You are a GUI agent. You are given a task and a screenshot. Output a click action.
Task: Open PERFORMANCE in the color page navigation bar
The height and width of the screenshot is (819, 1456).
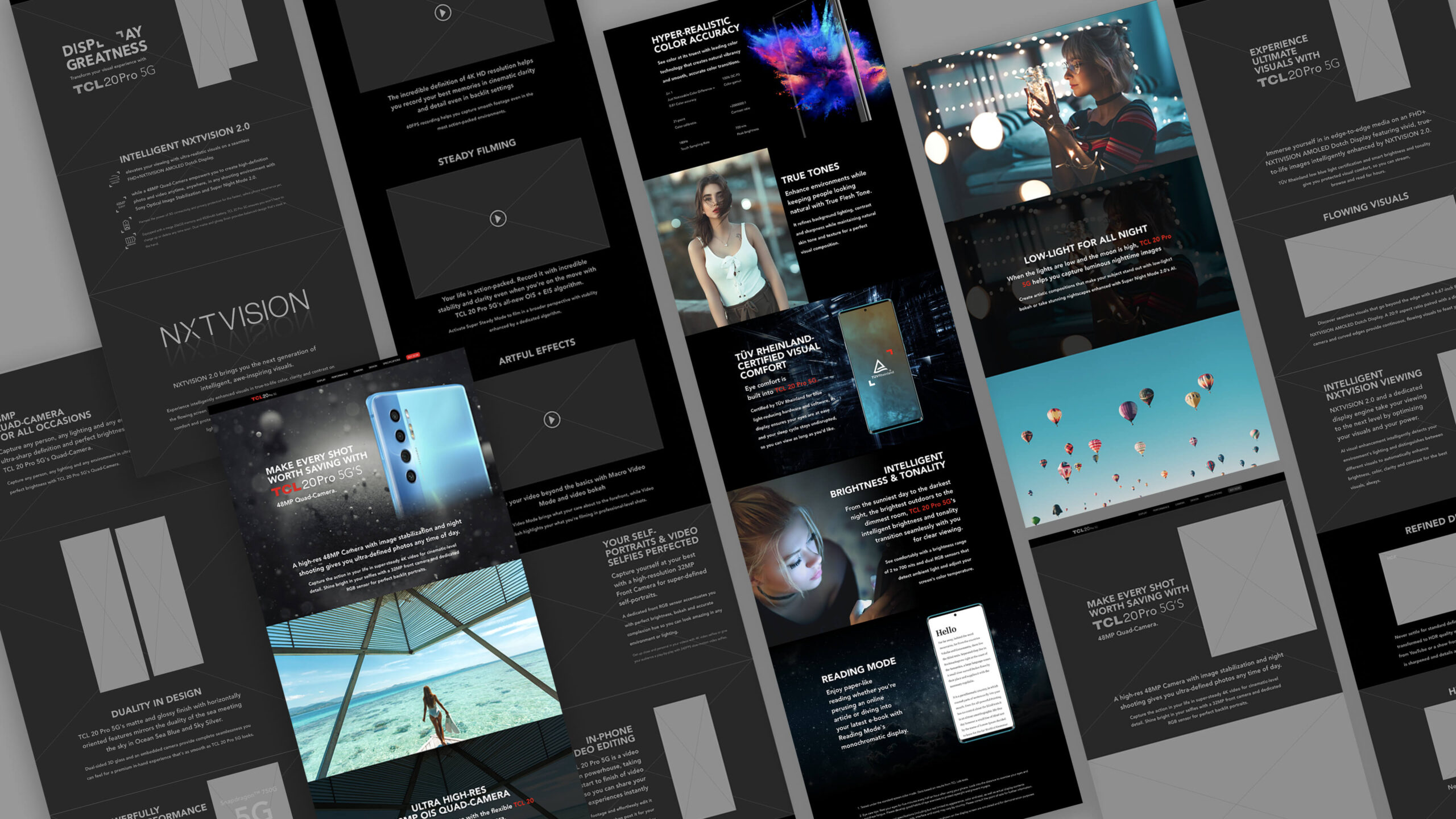pyautogui.click(x=340, y=375)
